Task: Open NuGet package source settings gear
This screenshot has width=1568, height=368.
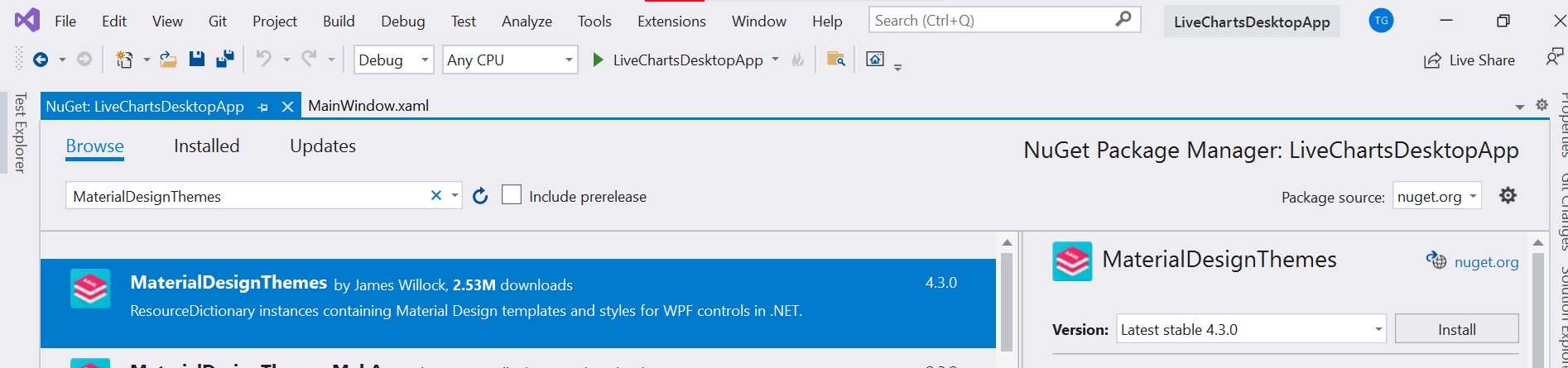Action: coord(1508,196)
